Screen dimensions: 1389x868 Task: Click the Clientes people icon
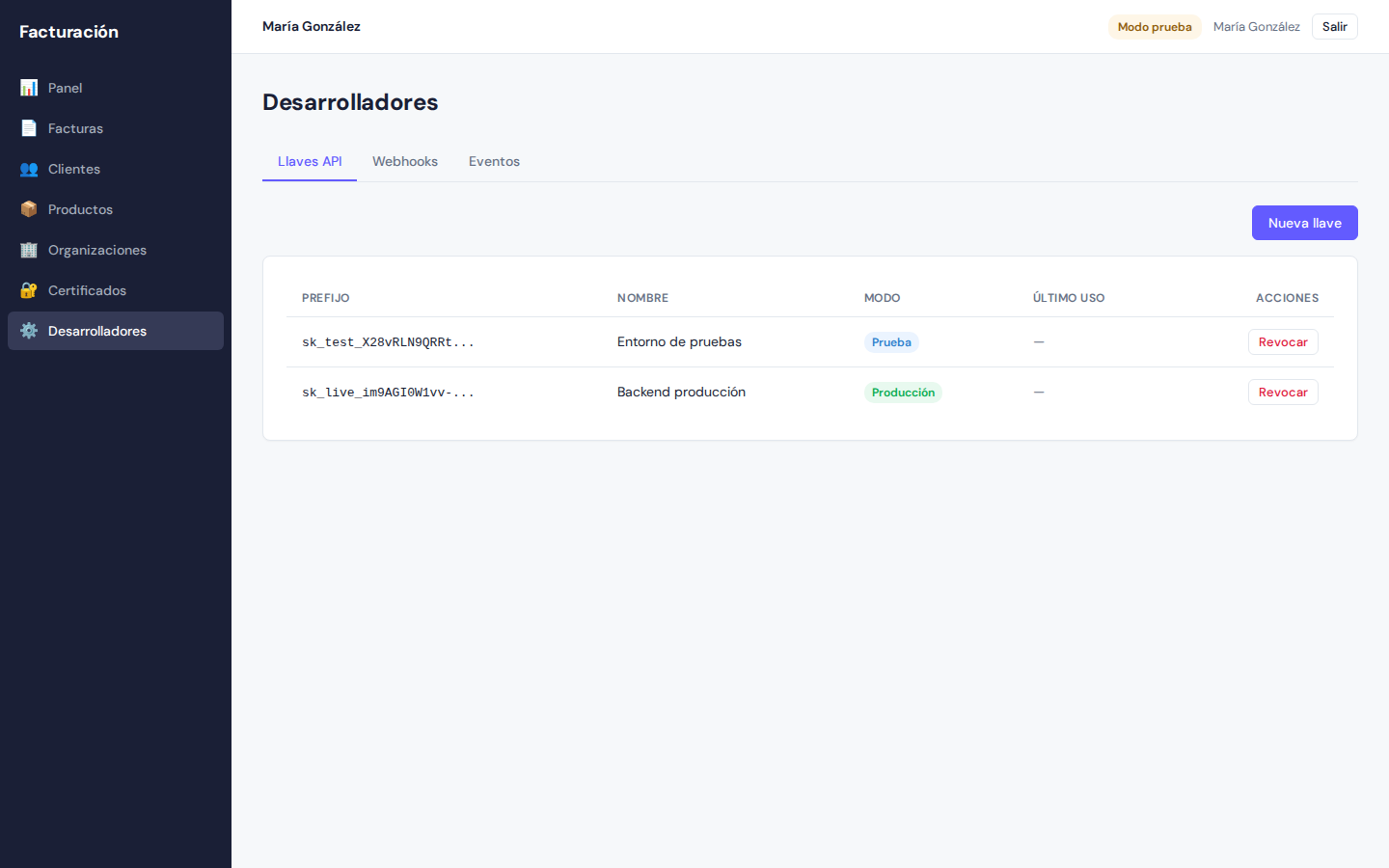[29, 168]
